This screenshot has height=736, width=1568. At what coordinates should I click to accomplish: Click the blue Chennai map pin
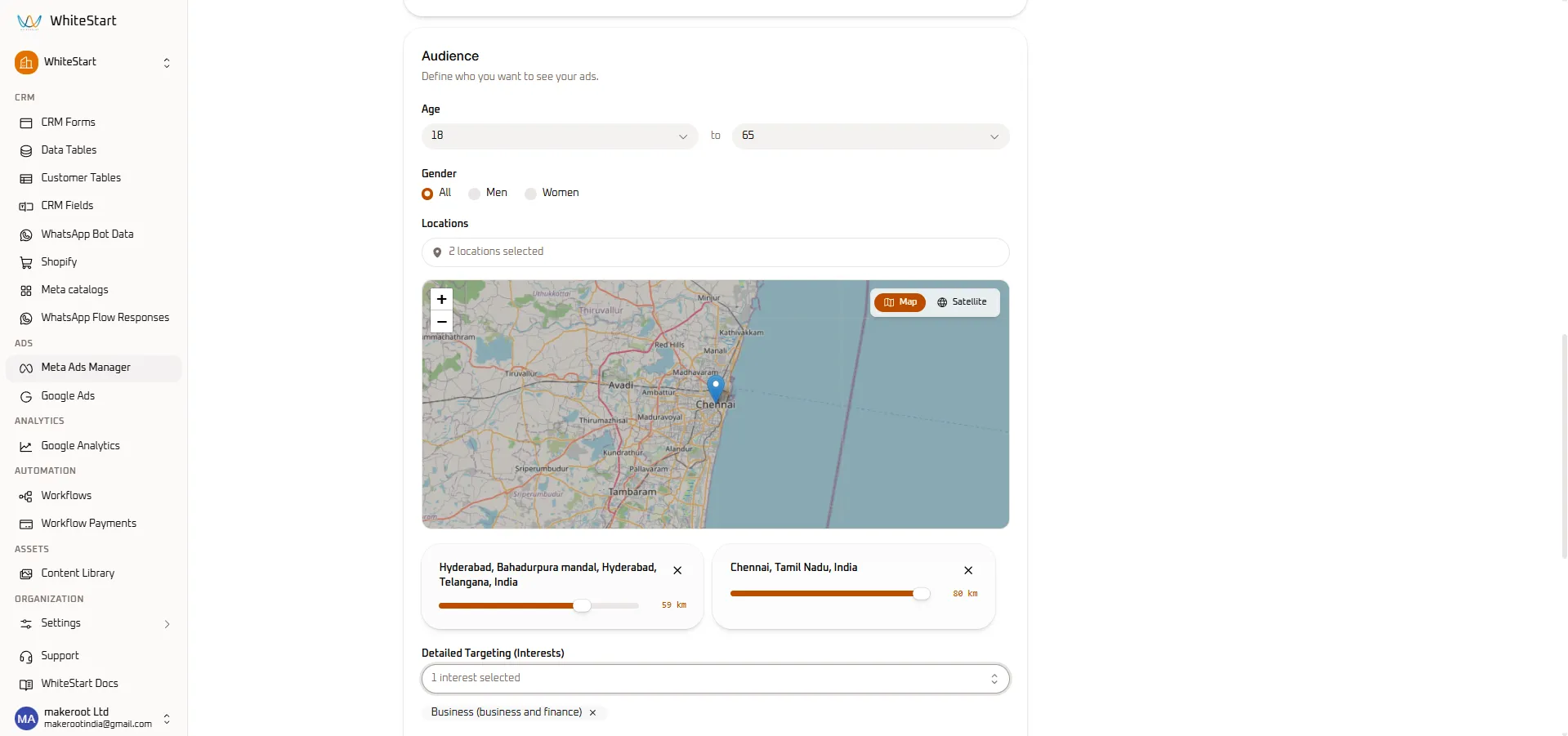tap(716, 389)
